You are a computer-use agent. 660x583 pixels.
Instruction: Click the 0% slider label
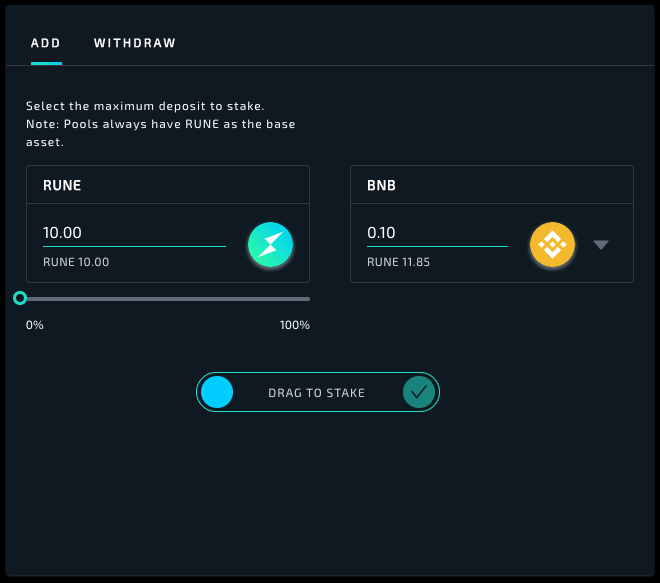coord(35,325)
